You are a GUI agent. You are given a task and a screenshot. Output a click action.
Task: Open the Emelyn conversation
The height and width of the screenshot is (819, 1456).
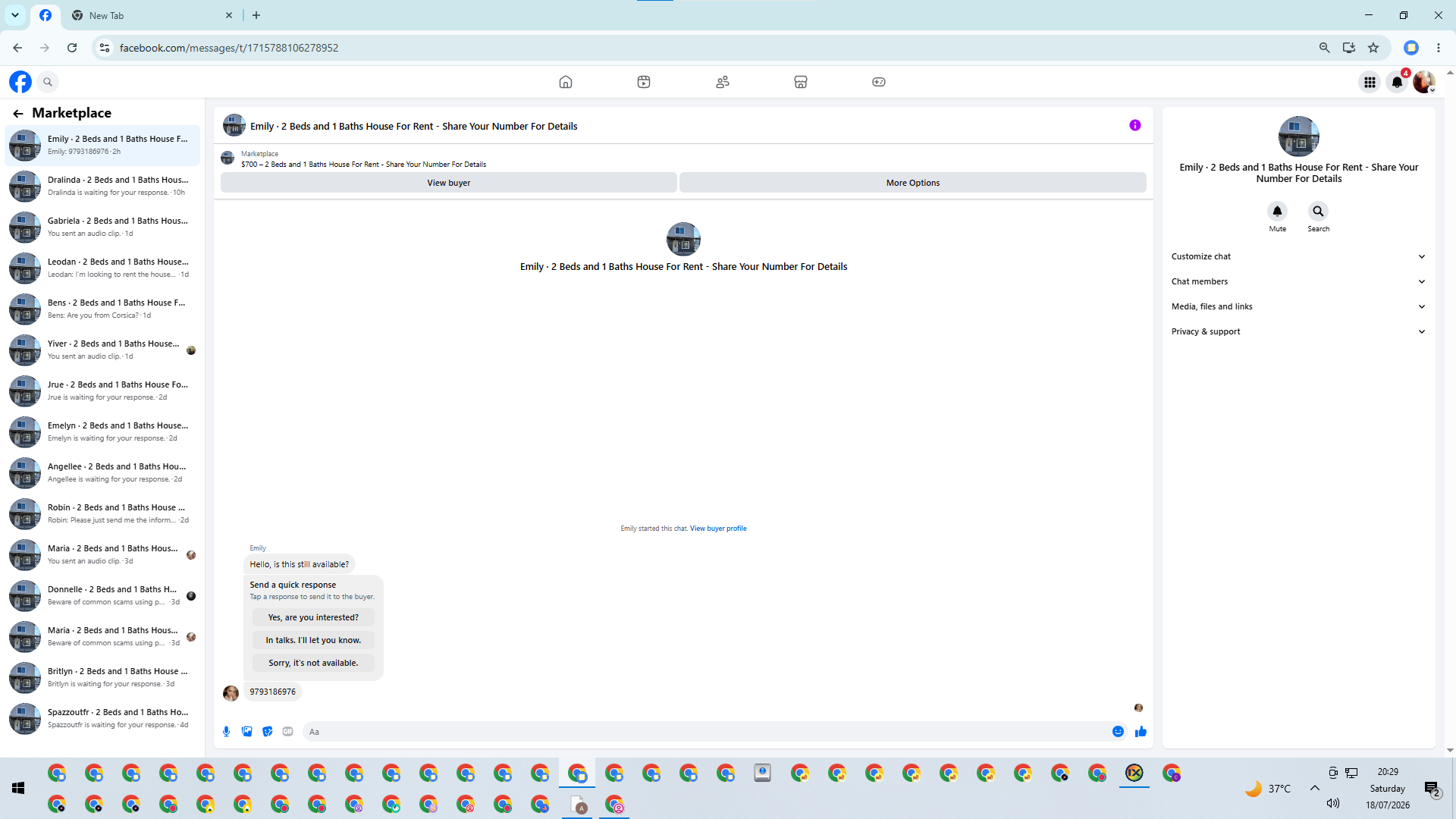point(102,431)
